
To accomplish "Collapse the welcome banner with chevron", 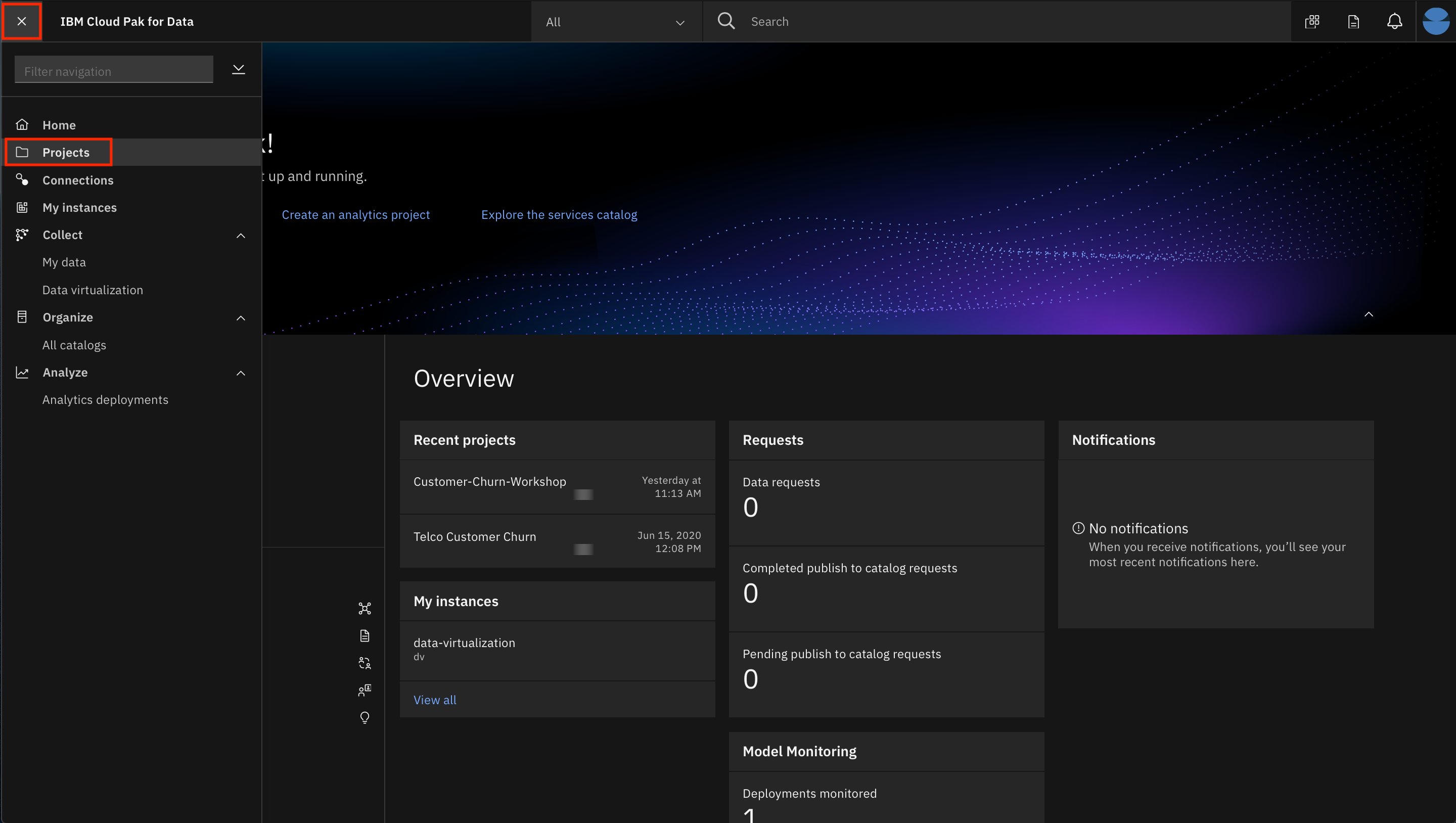I will click(1369, 314).
